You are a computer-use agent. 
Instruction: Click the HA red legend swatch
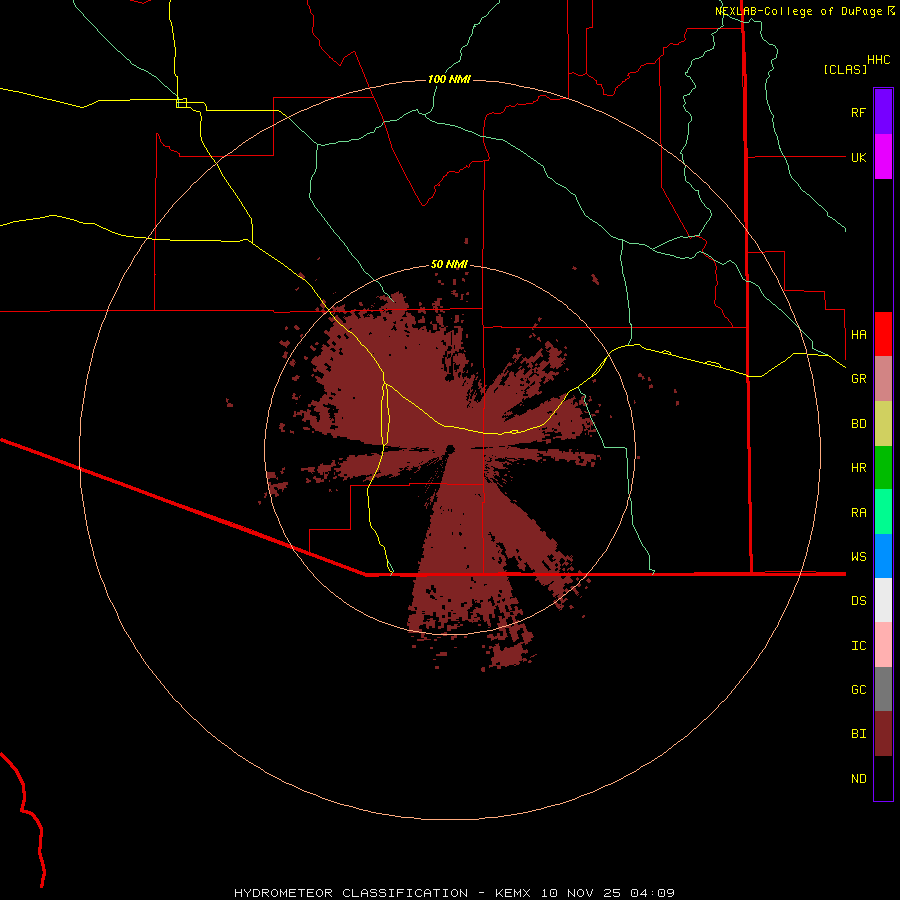883,334
